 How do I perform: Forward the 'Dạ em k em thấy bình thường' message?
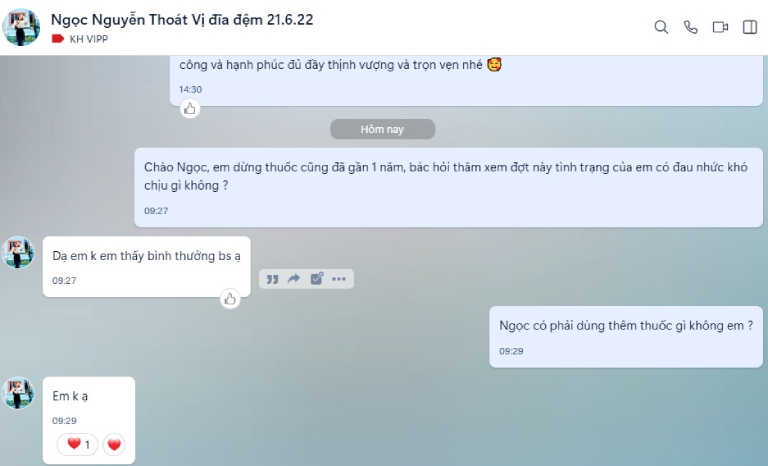pyautogui.click(x=294, y=279)
